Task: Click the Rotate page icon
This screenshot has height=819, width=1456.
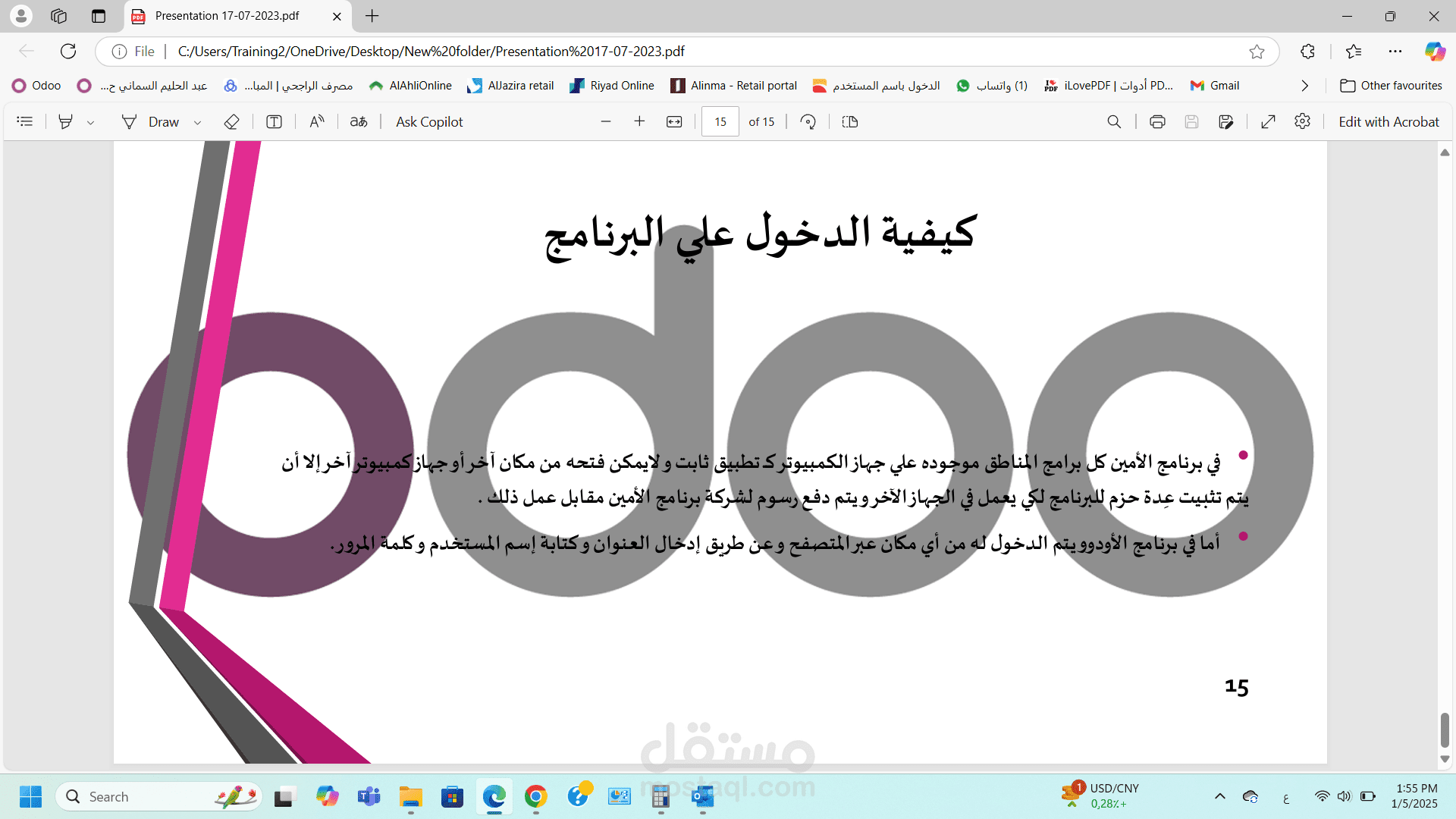Action: pos(808,121)
